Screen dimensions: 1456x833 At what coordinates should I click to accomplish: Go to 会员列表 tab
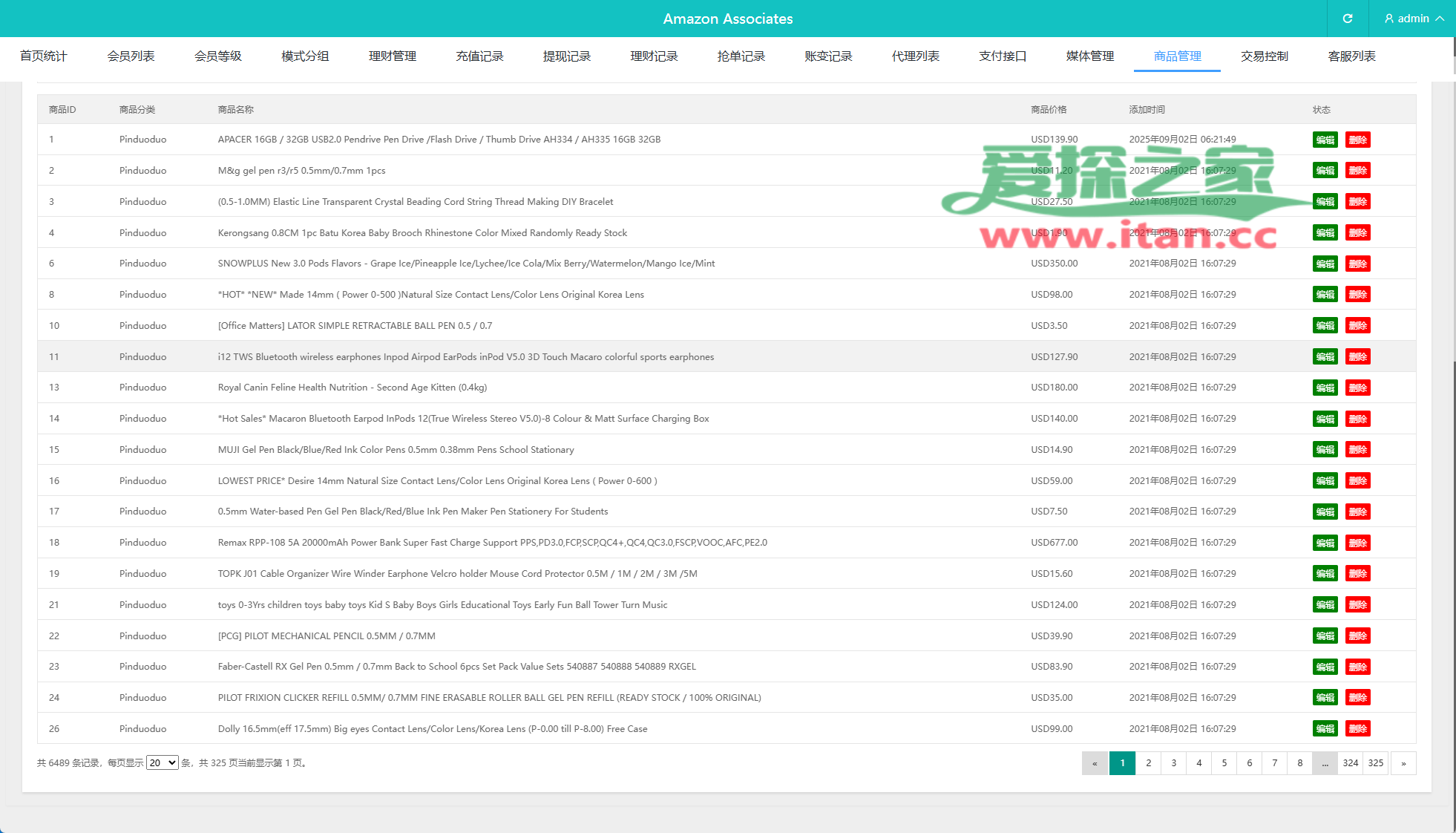click(x=131, y=56)
